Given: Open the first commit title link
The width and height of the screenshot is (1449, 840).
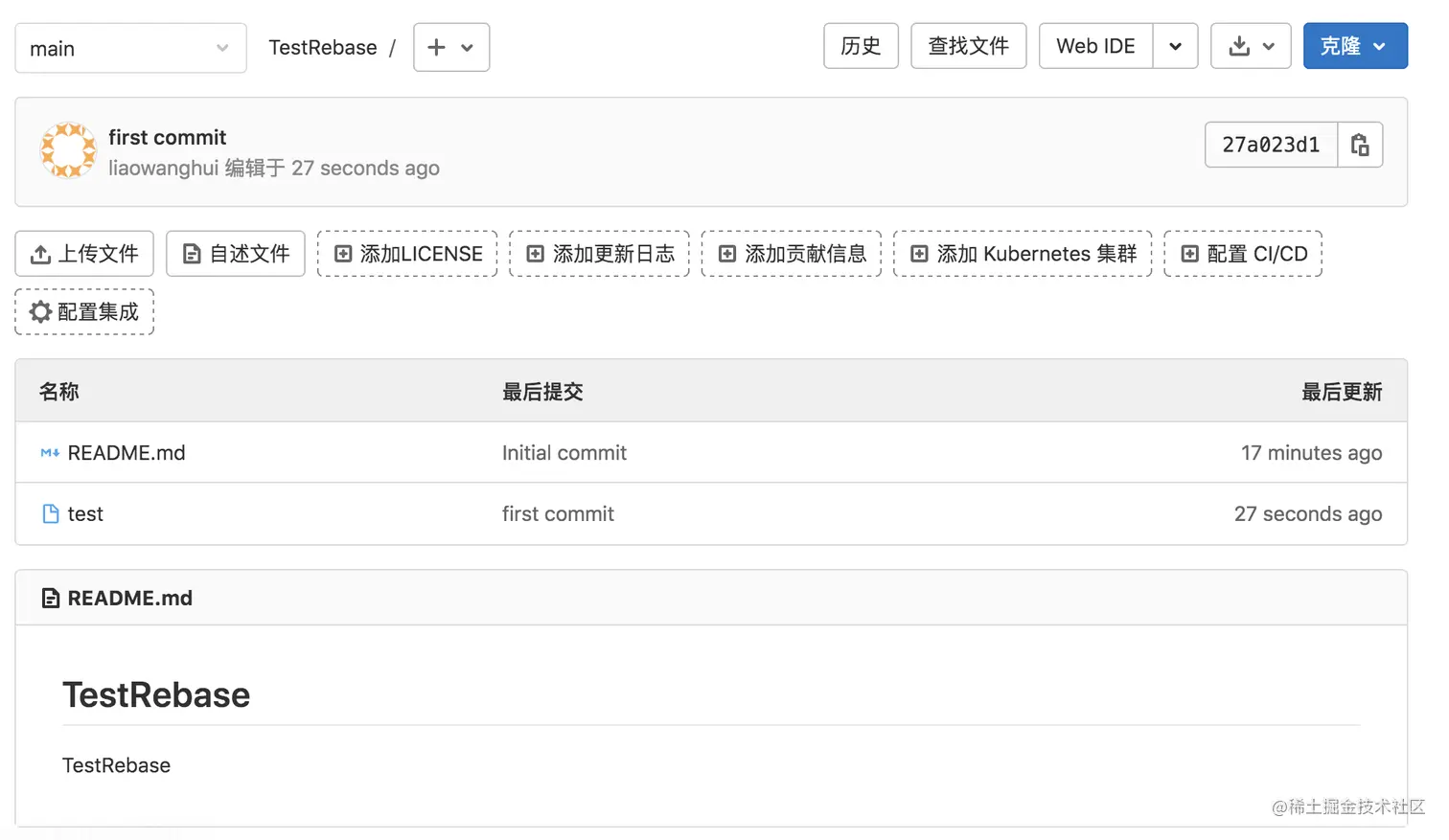Looking at the screenshot, I should click(x=168, y=137).
